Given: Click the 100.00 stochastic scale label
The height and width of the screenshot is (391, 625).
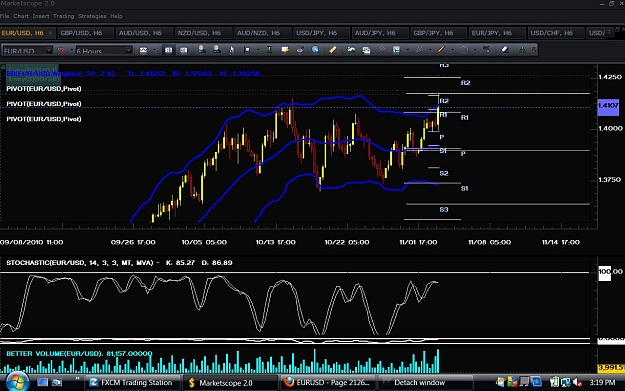Looking at the screenshot, I should 610,271.
